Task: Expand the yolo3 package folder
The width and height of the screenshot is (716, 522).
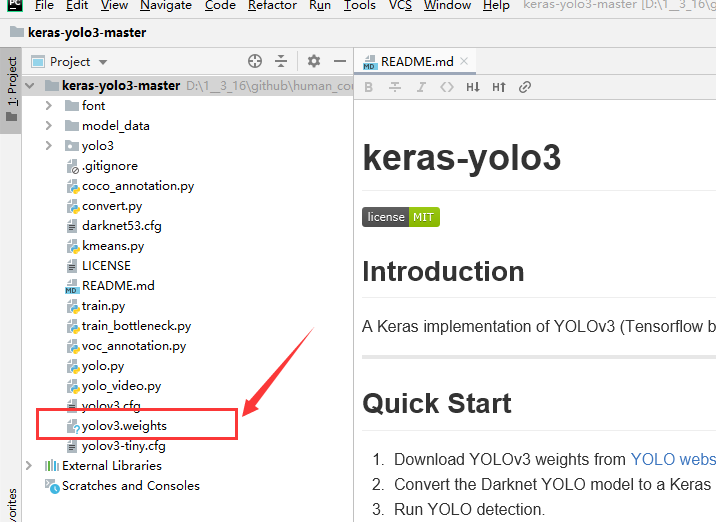Action: click(49, 146)
